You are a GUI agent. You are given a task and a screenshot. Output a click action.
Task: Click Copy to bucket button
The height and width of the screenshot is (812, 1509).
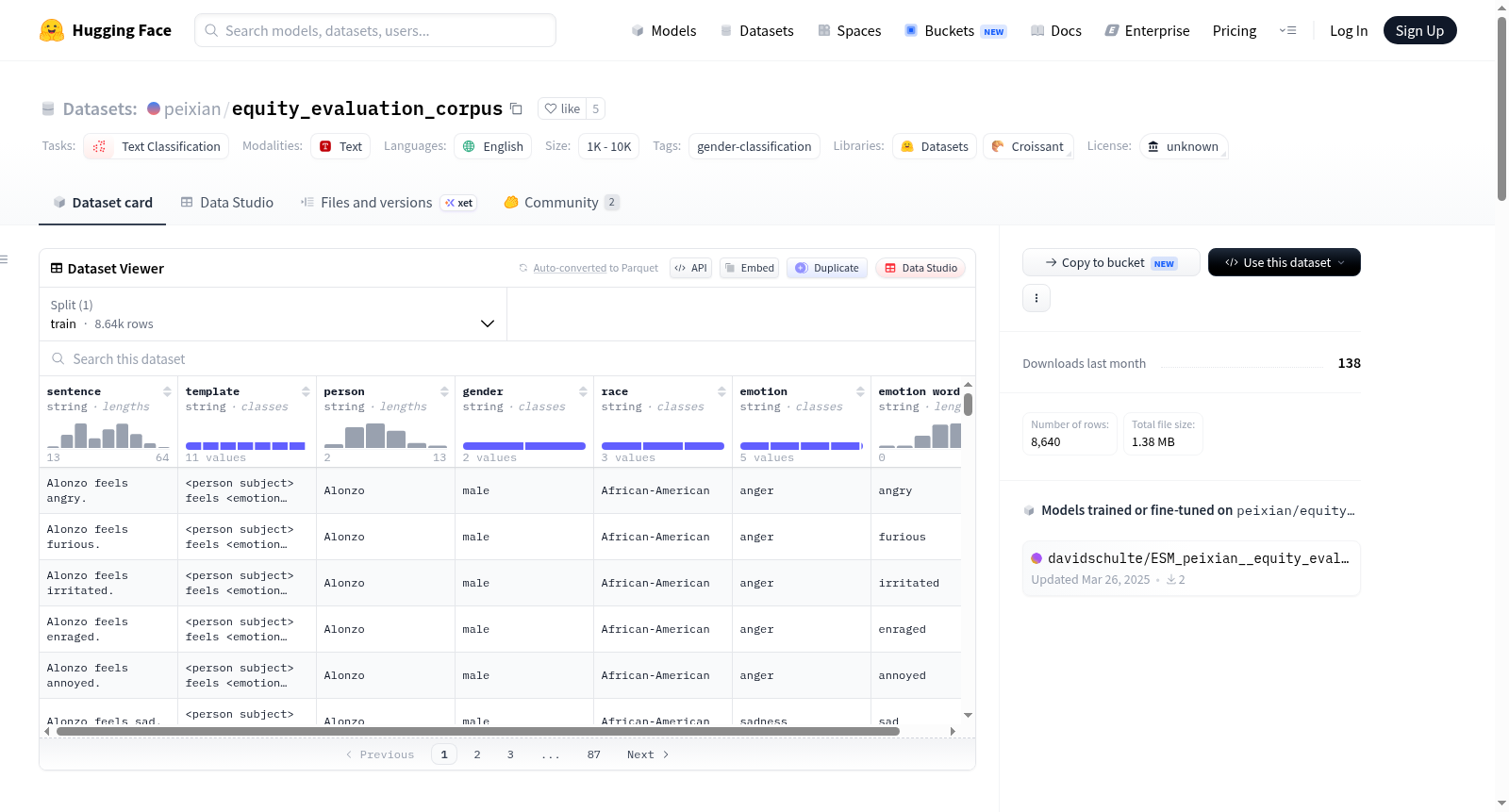[1111, 262]
